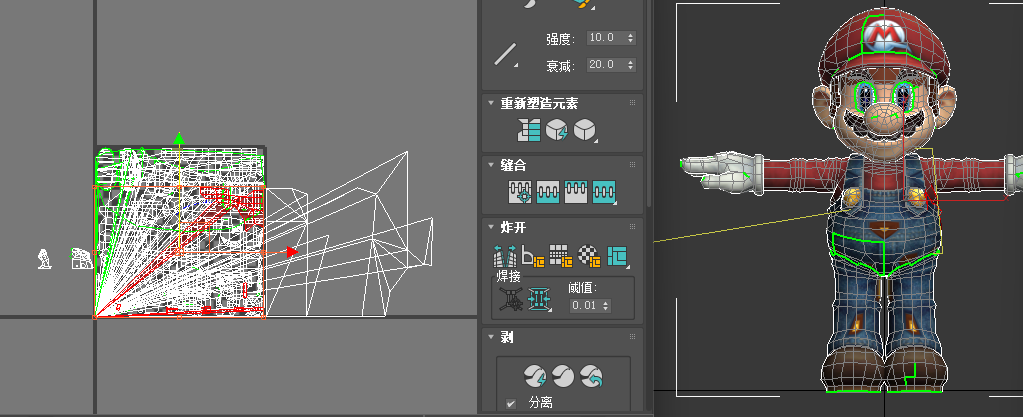1023x417 pixels.
Task: Click the Weld Selected icon with teal arrows
Action: [540, 299]
